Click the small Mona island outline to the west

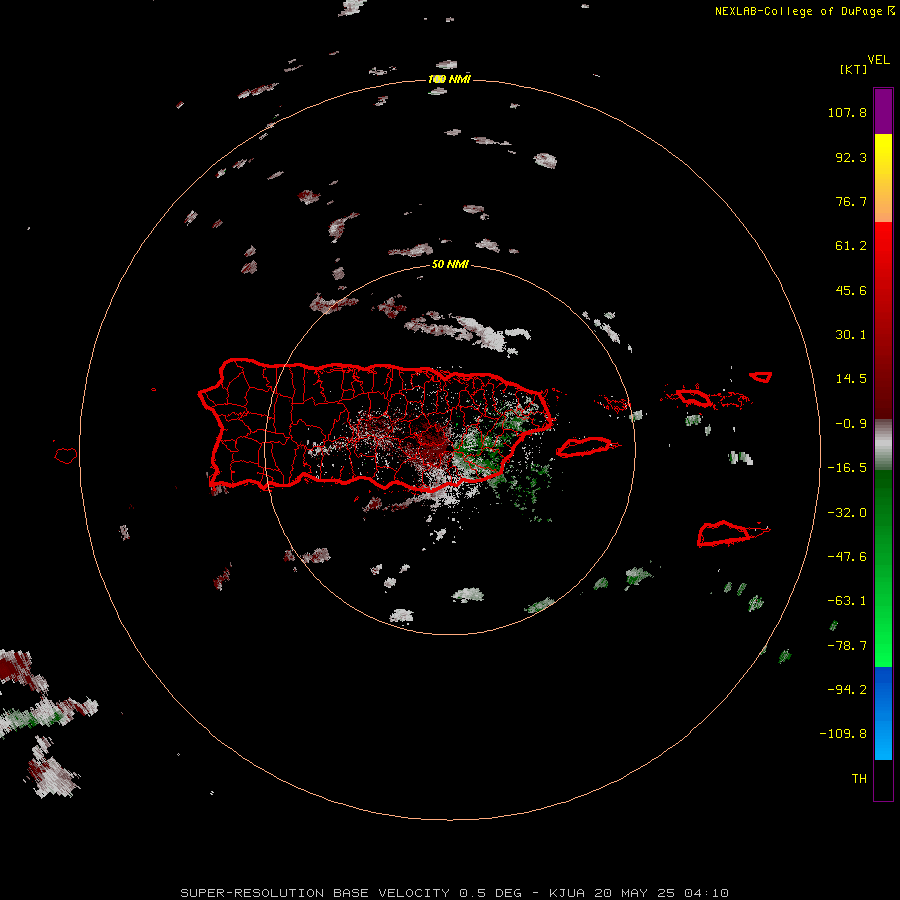coord(66,455)
